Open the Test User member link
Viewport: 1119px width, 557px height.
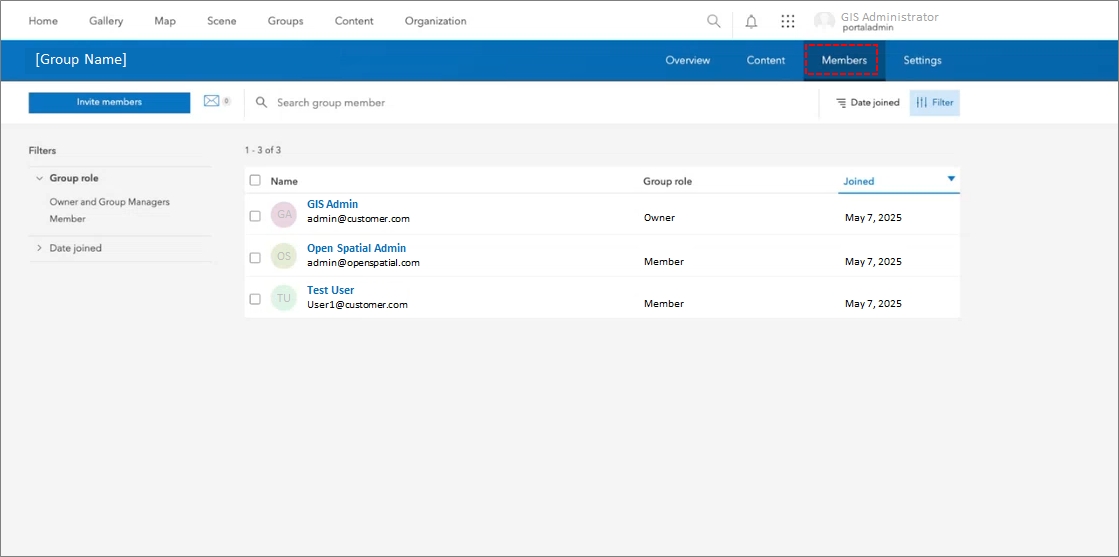pos(330,290)
